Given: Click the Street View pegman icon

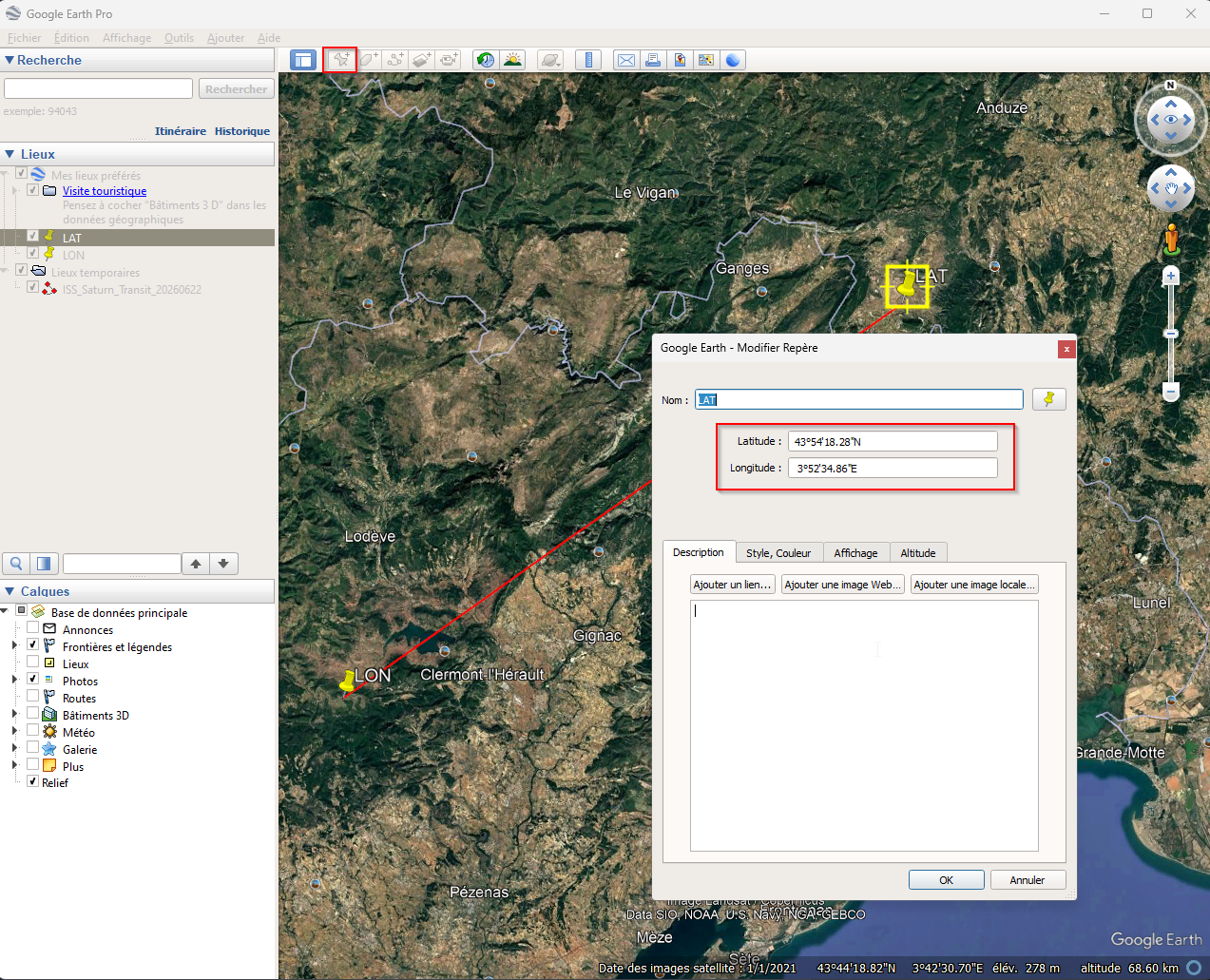Looking at the screenshot, I should [x=1171, y=240].
